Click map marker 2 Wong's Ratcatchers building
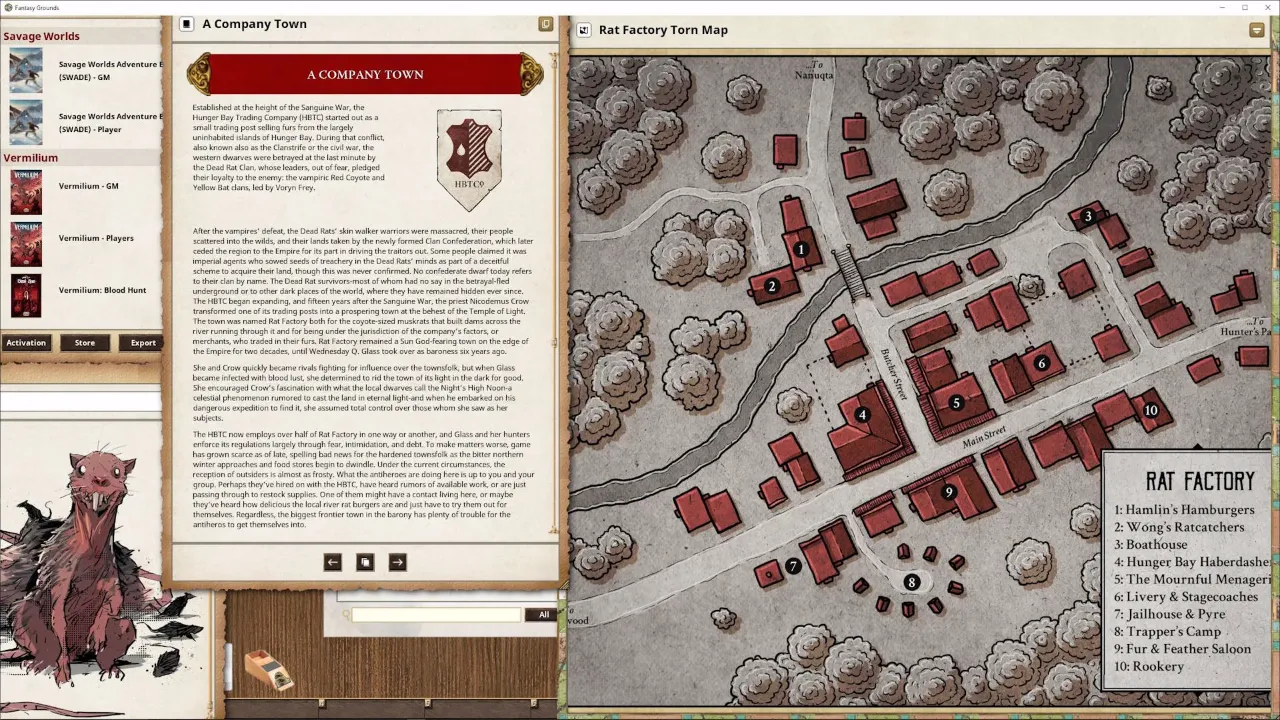Image resolution: width=1280 pixels, height=720 pixels. [x=771, y=286]
